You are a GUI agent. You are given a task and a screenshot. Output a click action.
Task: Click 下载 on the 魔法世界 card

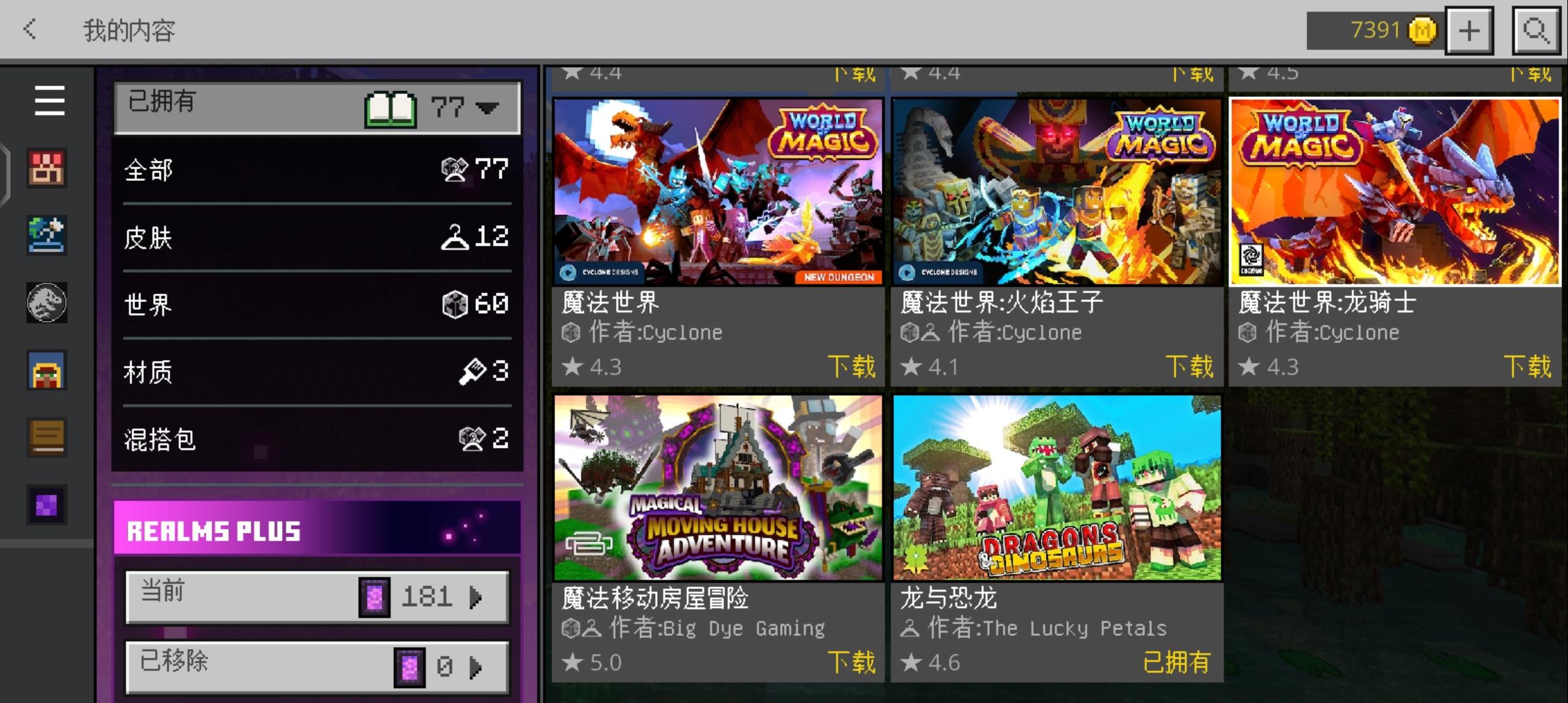point(852,366)
